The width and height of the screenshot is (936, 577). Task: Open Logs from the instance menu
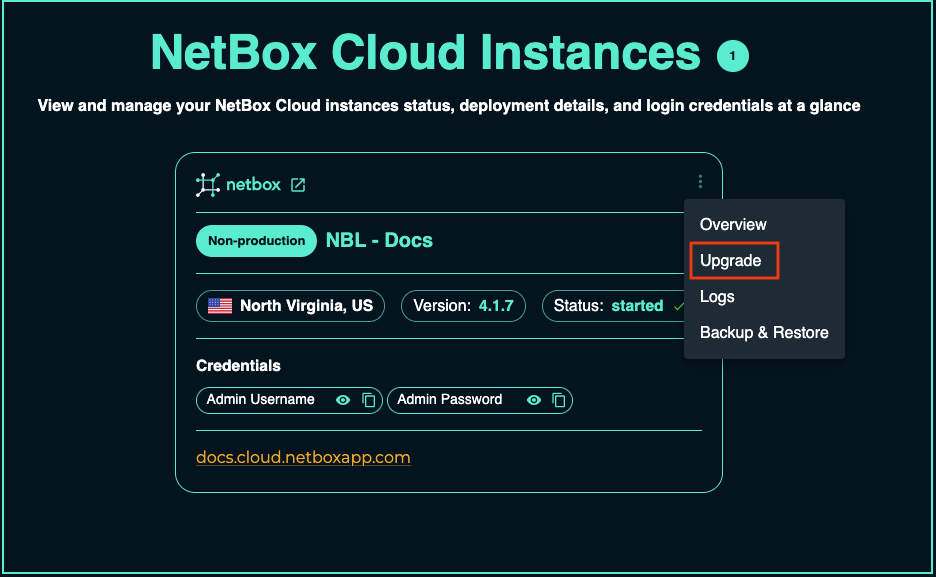(717, 297)
